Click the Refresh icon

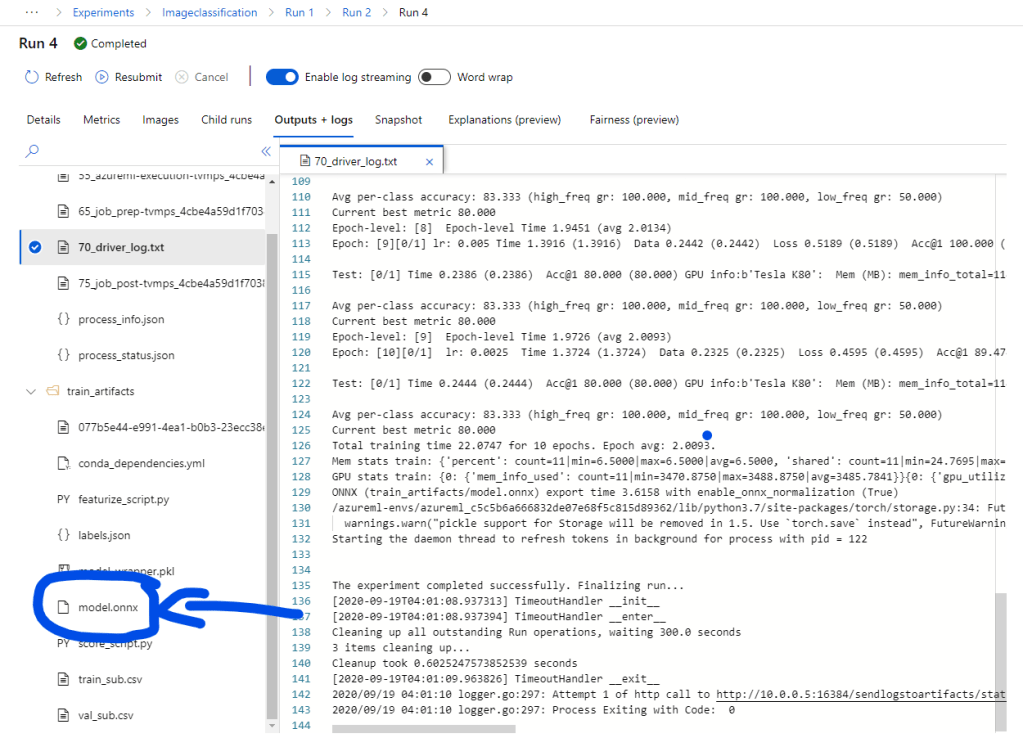(x=31, y=77)
